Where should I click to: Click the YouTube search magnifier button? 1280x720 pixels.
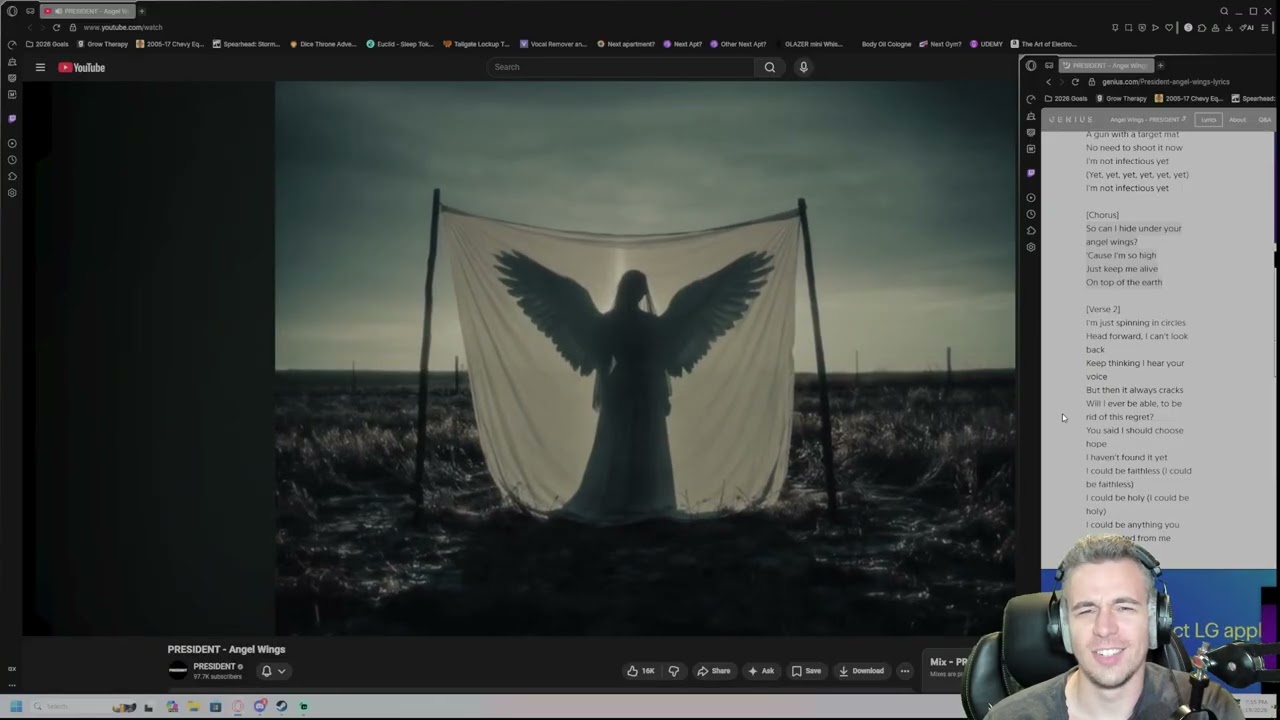(x=769, y=67)
